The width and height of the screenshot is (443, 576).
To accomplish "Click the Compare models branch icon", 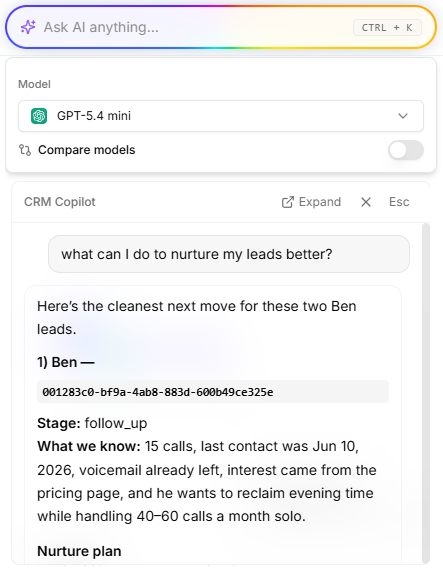I will point(25,150).
